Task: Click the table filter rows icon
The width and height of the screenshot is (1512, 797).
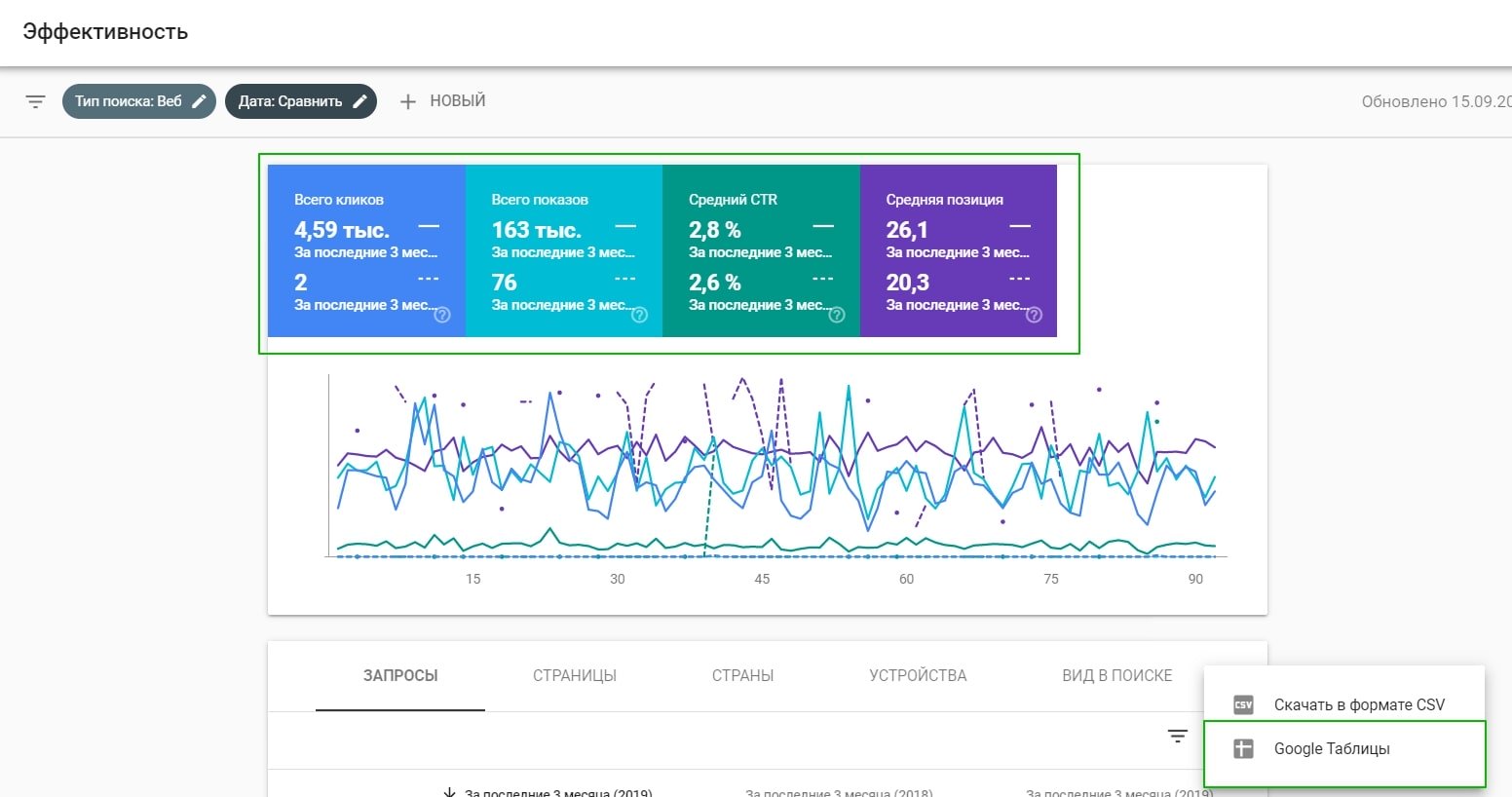Action: [1178, 736]
